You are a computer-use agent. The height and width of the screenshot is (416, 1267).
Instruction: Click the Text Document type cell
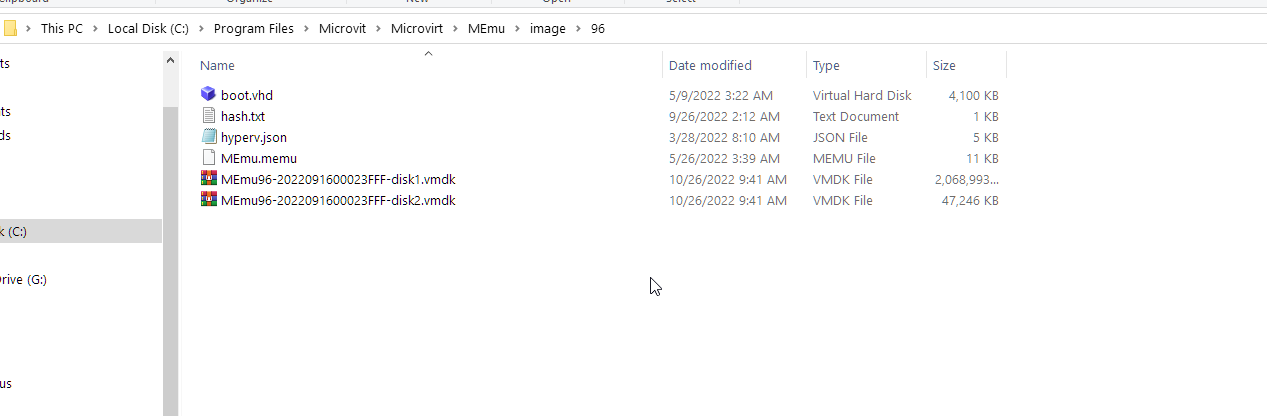[x=856, y=116]
